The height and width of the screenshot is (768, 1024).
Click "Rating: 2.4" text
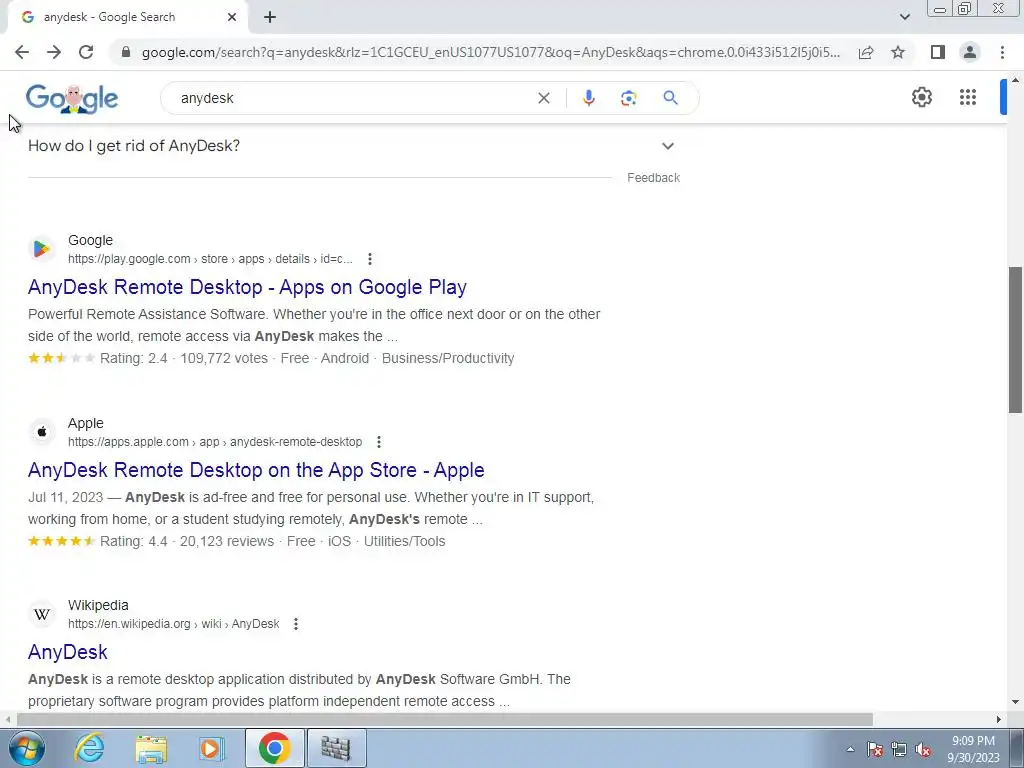[x=134, y=359]
